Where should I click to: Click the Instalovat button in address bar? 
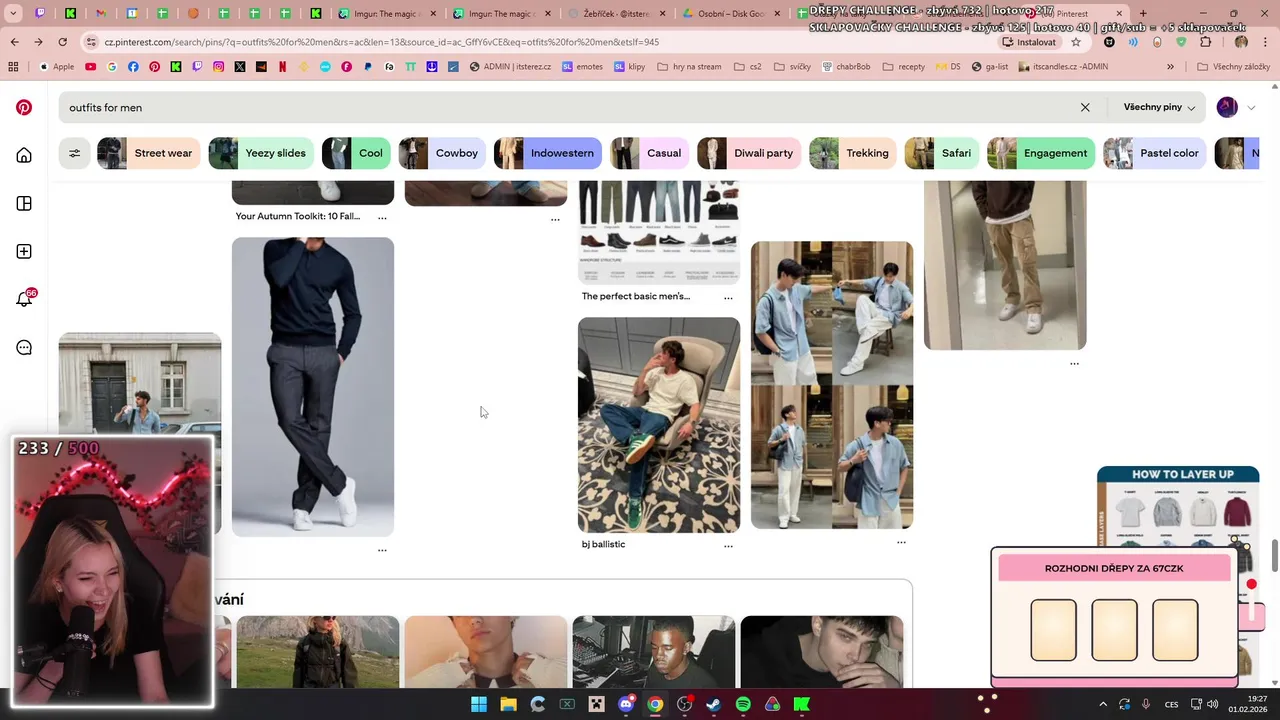coord(1030,42)
